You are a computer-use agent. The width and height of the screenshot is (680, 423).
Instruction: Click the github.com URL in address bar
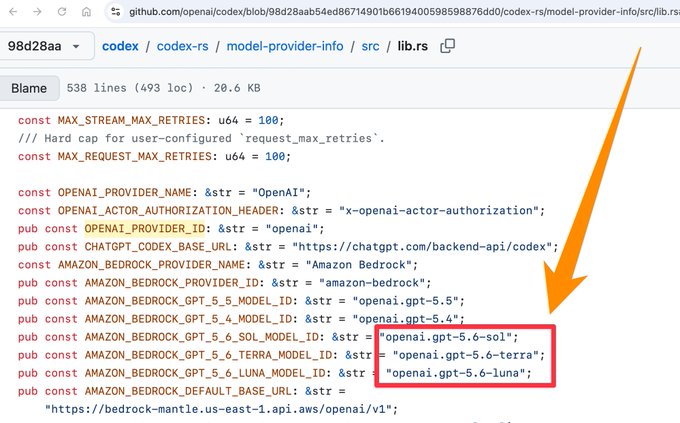[x=403, y=12]
